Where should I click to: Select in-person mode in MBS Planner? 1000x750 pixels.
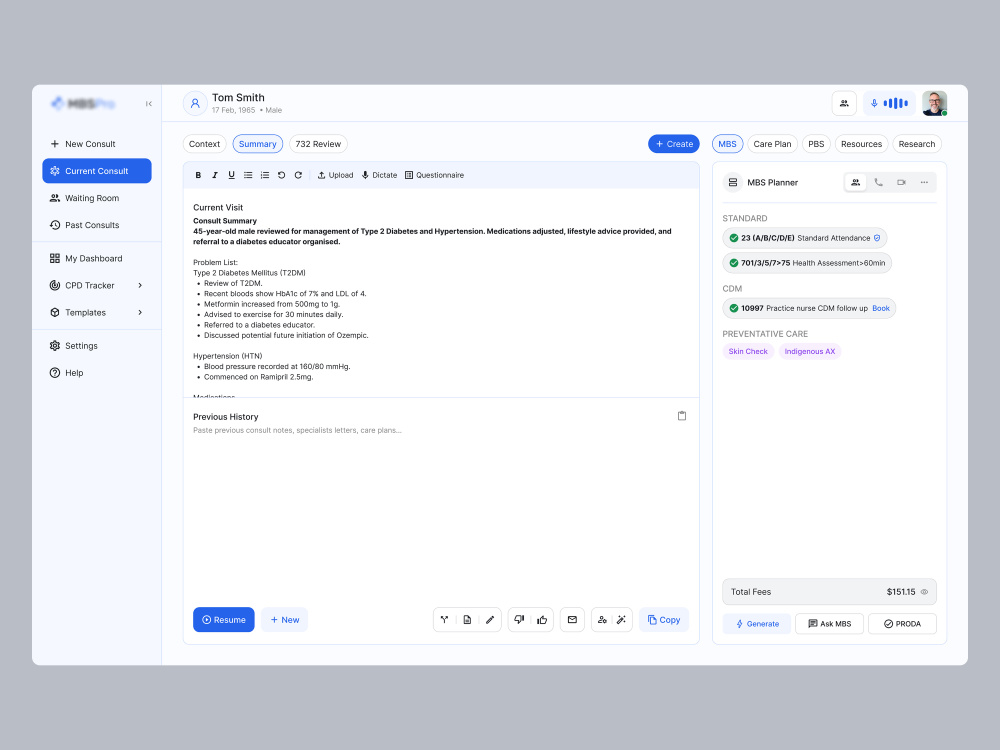(856, 182)
